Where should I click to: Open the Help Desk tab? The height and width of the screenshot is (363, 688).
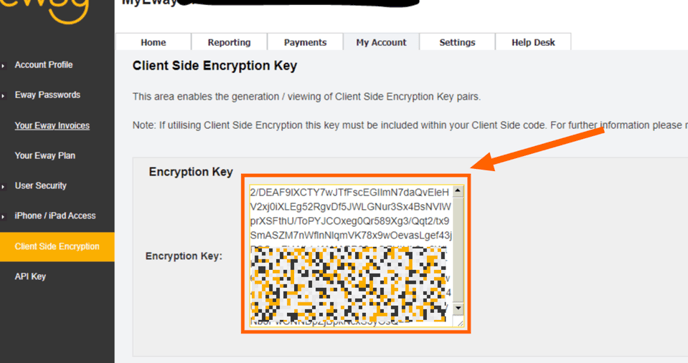click(x=533, y=42)
